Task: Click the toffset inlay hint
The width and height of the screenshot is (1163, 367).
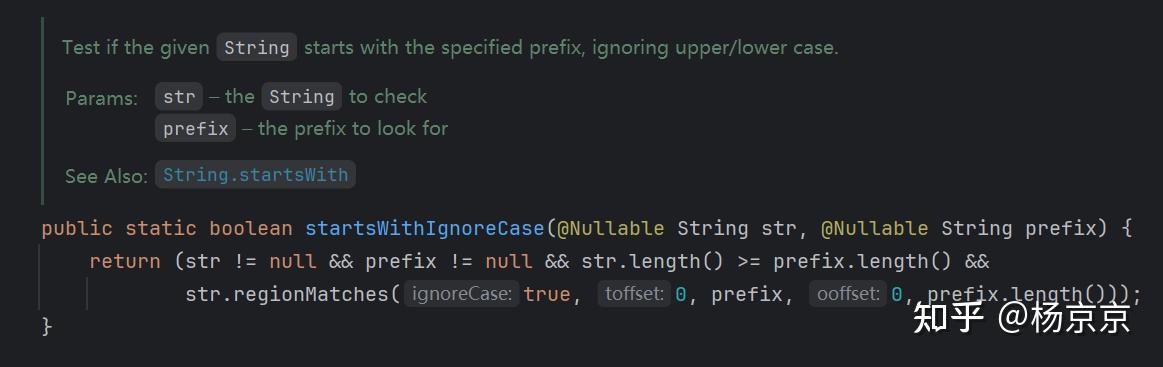Action: [634, 294]
